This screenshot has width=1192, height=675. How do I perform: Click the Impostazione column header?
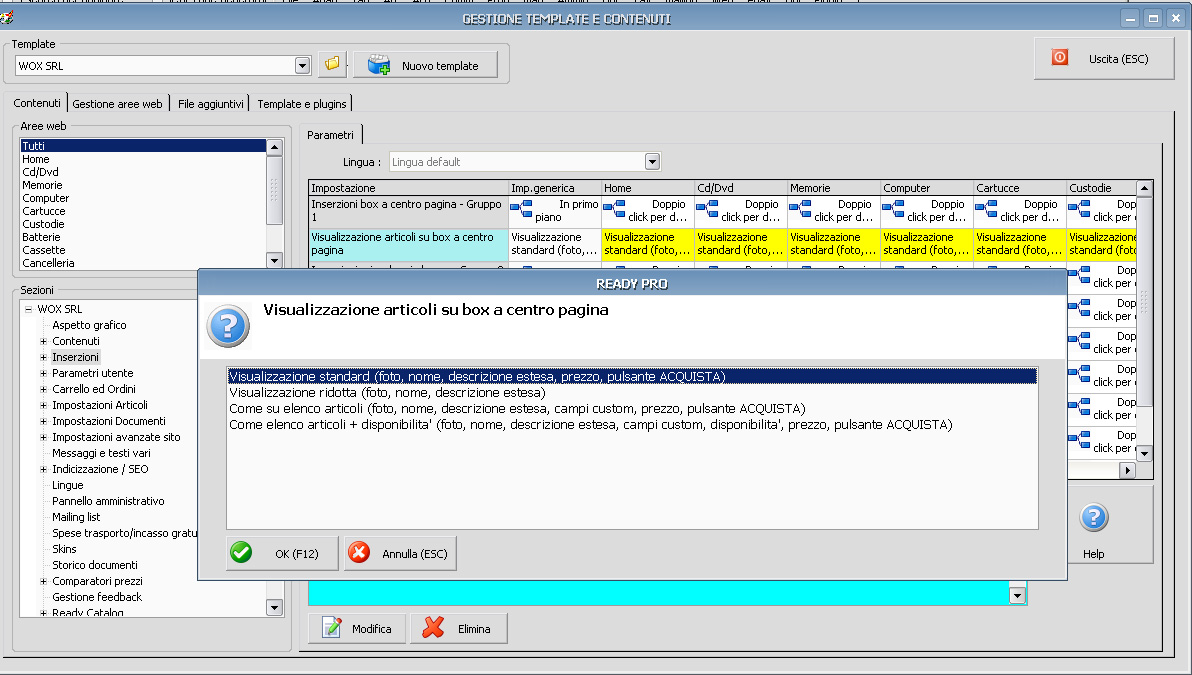coord(408,188)
